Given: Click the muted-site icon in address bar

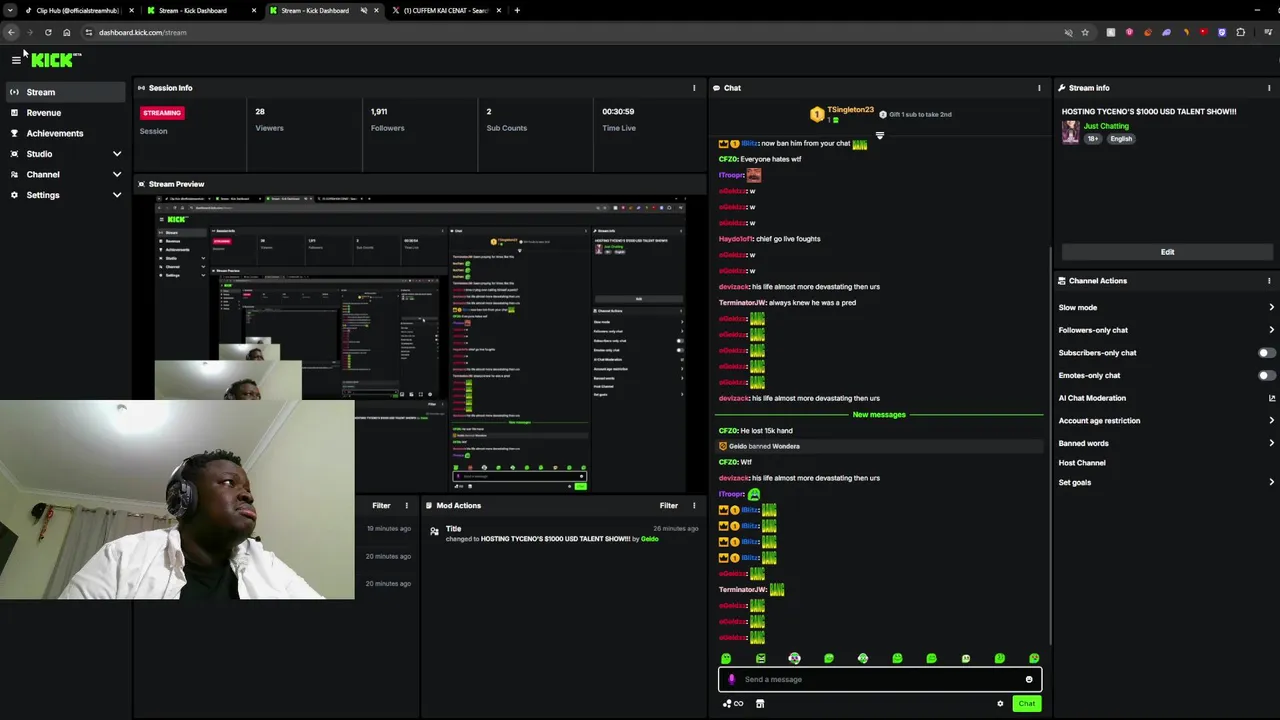Looking at the screenshot, I should pyautogui.click(x=1069, y=32).
